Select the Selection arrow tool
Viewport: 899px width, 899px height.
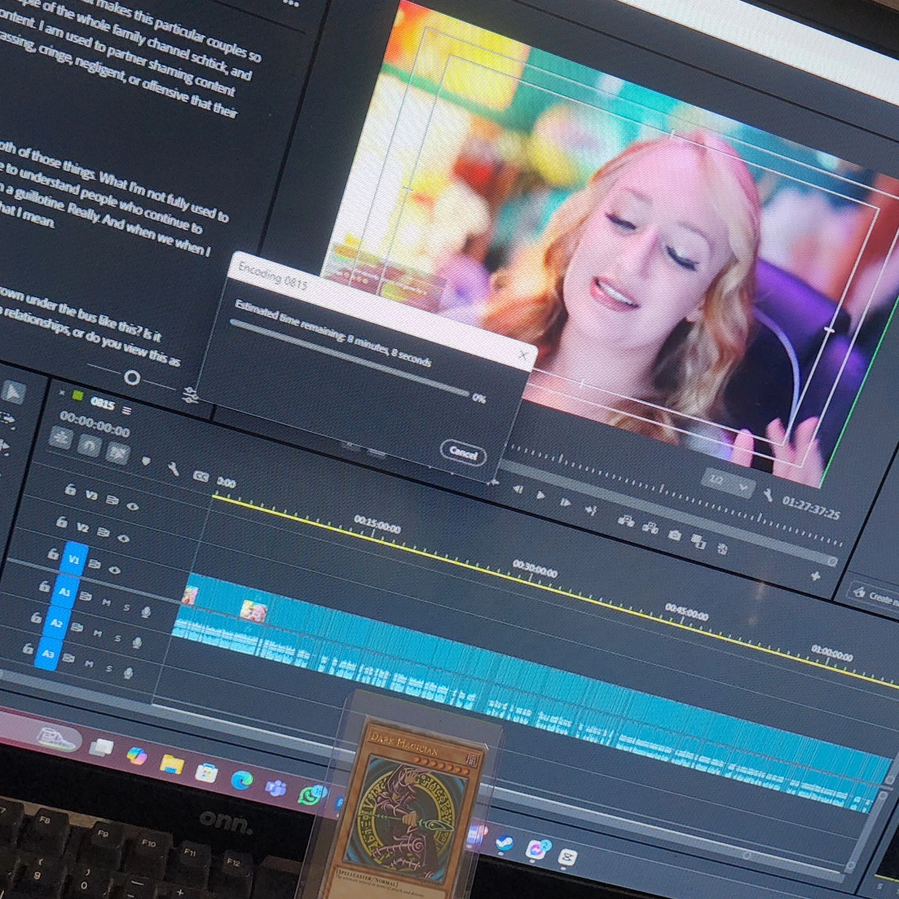pos(14,393)
